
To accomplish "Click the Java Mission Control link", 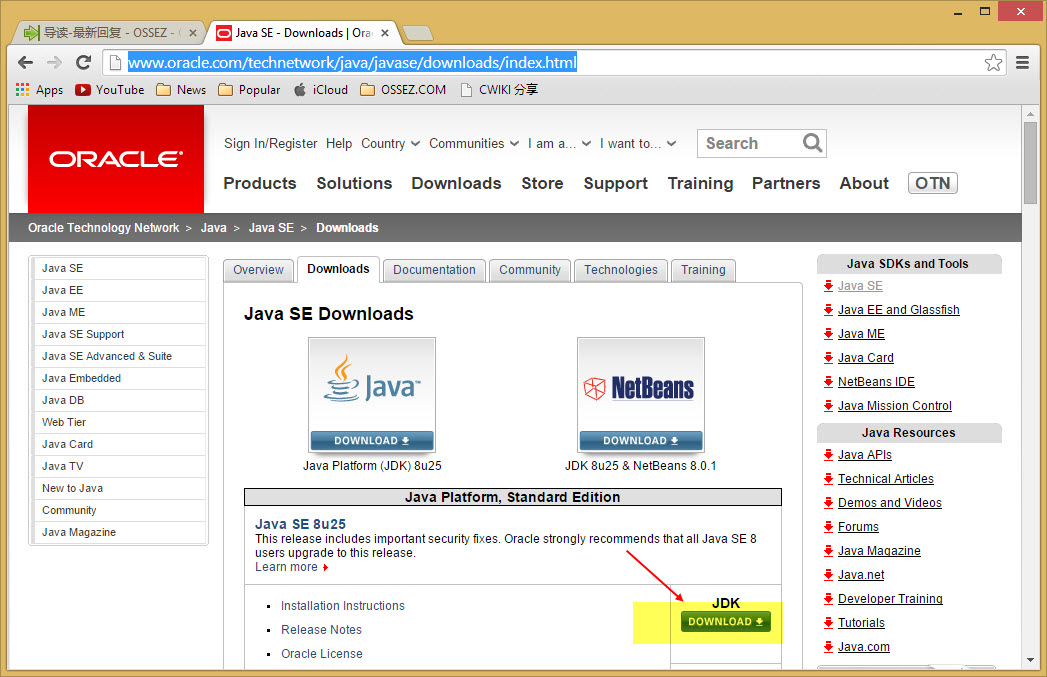I will pos(894,406).
